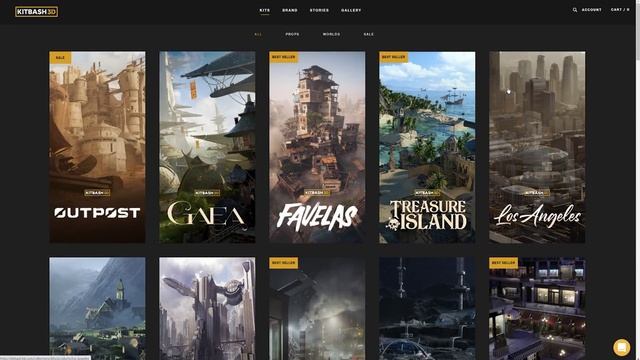The width and height of the screenshot is (640, 360).
Task: Open the Kits menu item
Action: tap(264, 10)
